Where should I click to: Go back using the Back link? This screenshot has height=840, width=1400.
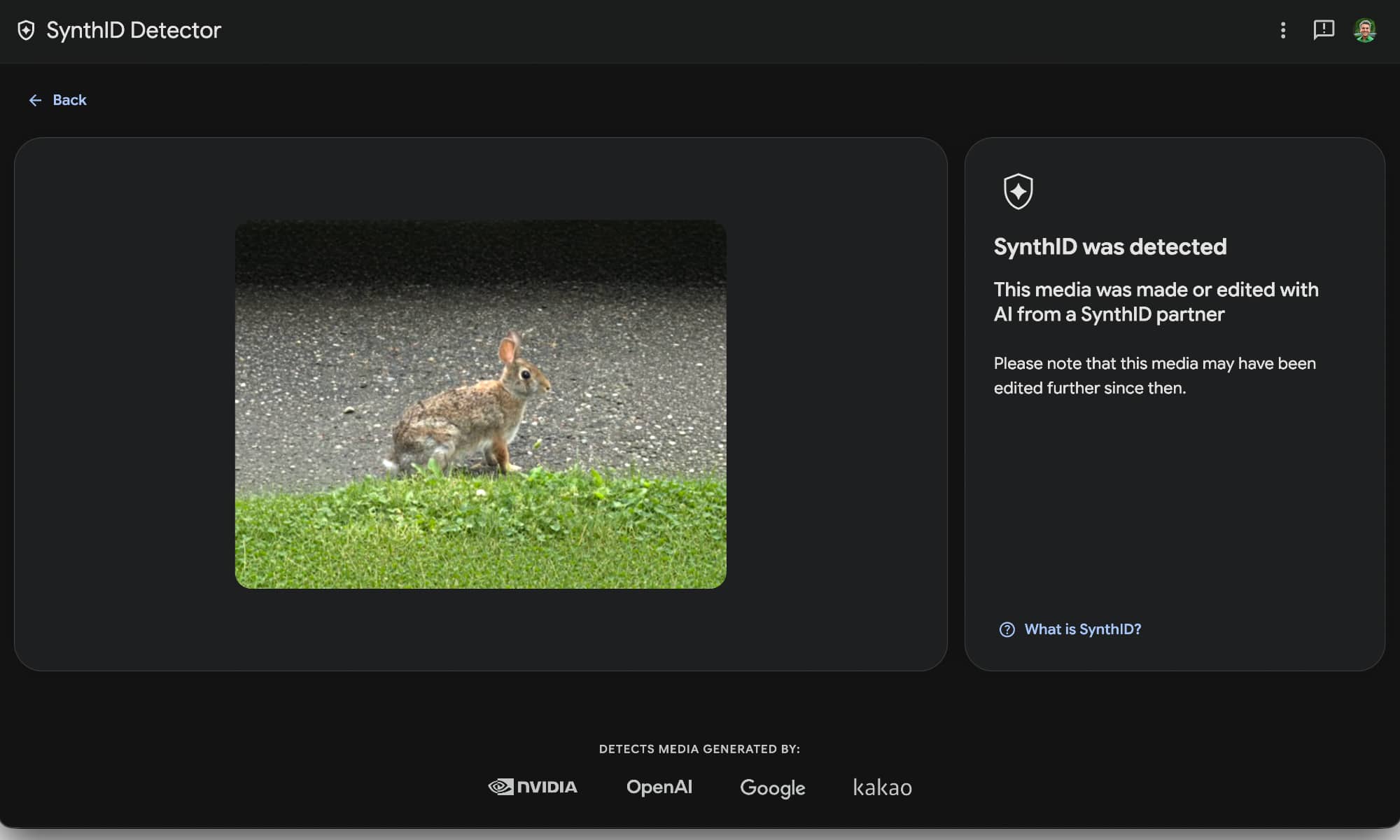tap(57, 100)
